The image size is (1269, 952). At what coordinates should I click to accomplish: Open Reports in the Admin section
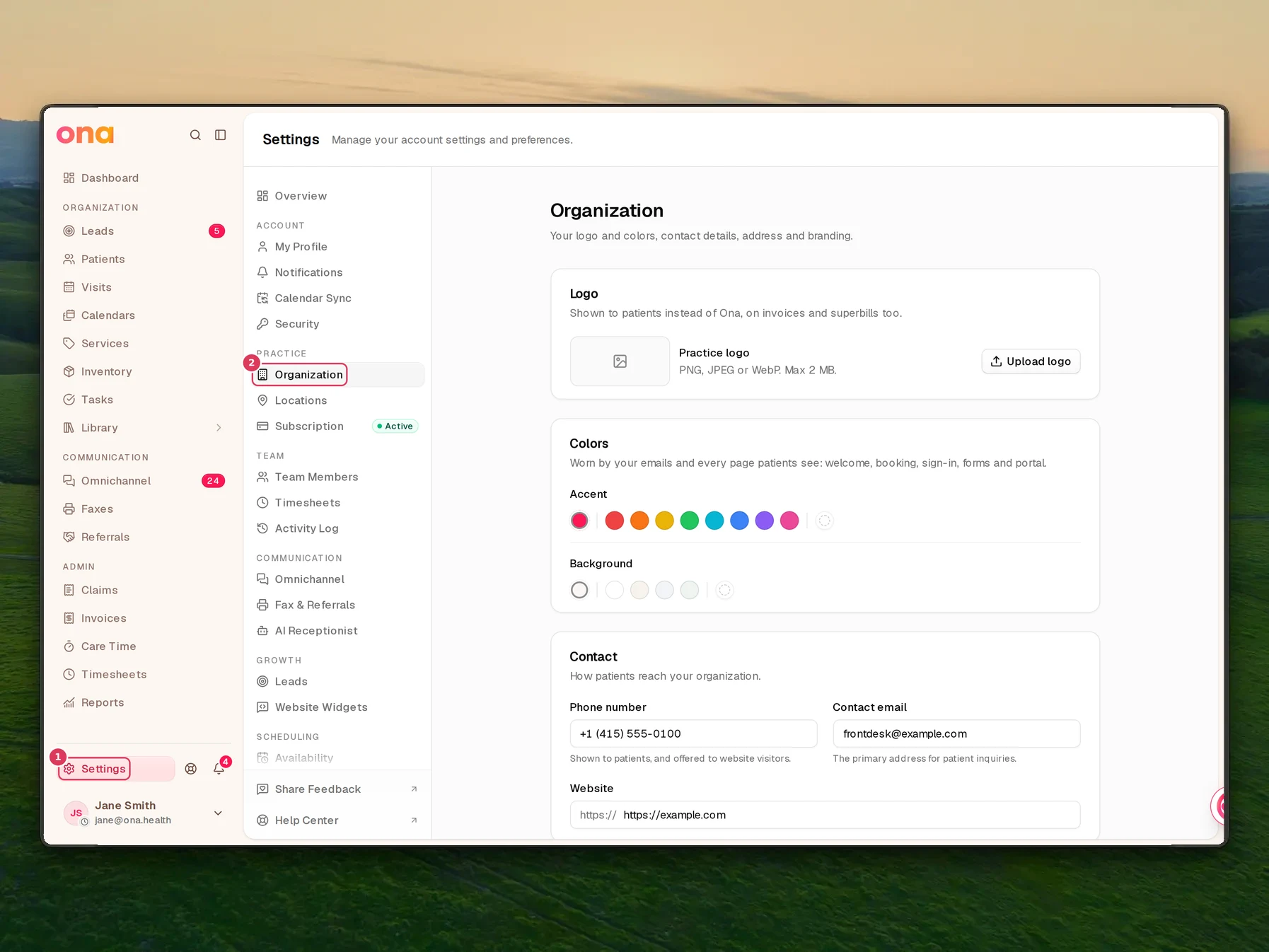click(x=144, y=703)
